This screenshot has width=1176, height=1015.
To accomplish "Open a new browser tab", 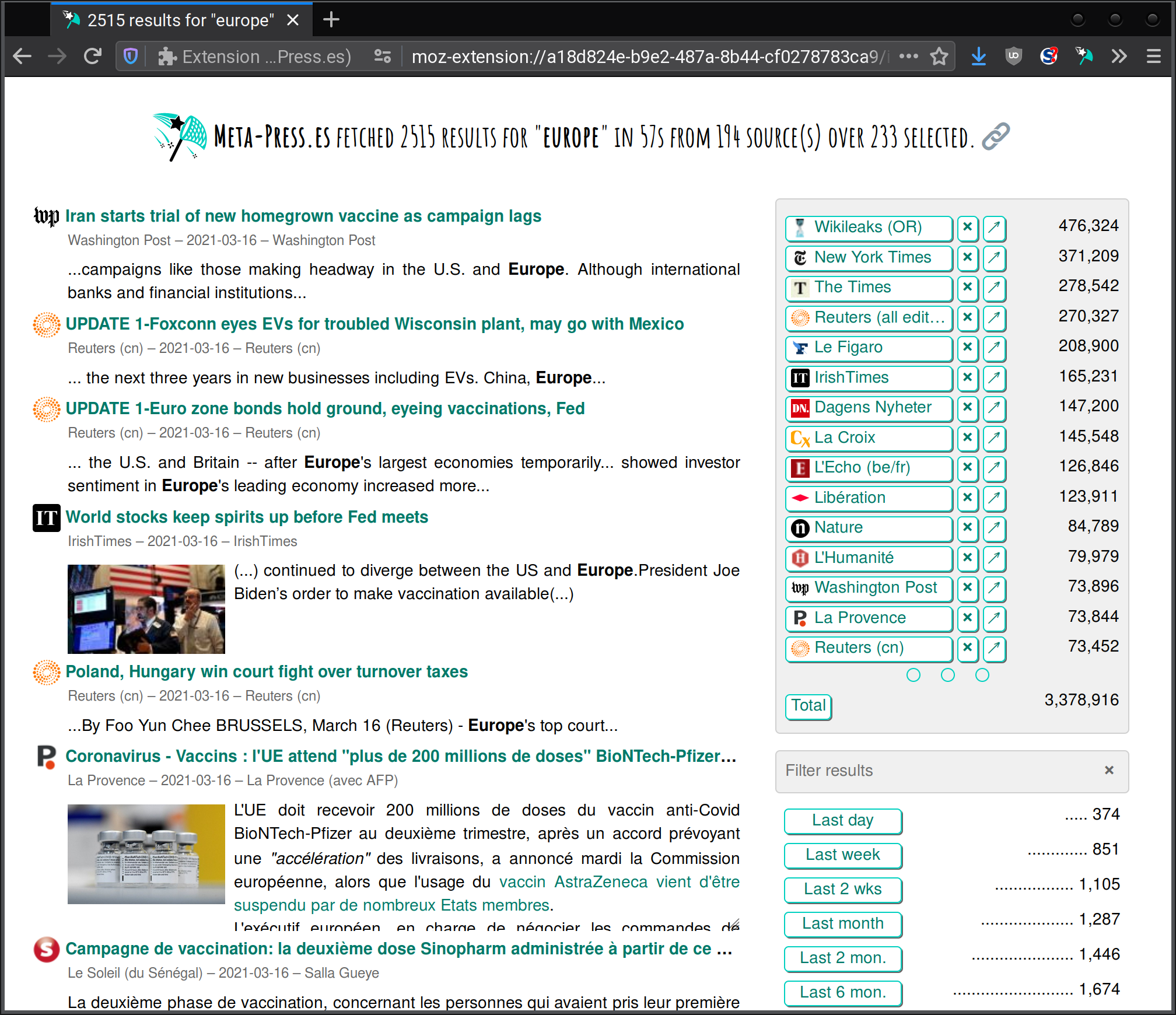I will (331, 20).
